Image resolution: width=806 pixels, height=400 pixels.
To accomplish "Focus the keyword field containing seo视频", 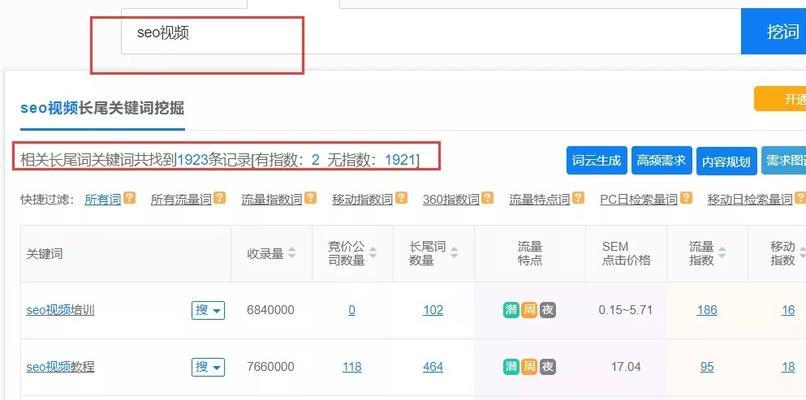I will [x=431, y=31].
